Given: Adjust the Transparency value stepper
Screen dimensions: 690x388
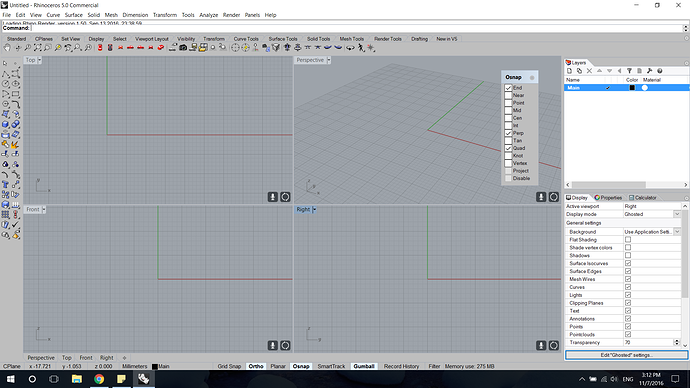Looking at the screenshot, I should coord(677,342).
